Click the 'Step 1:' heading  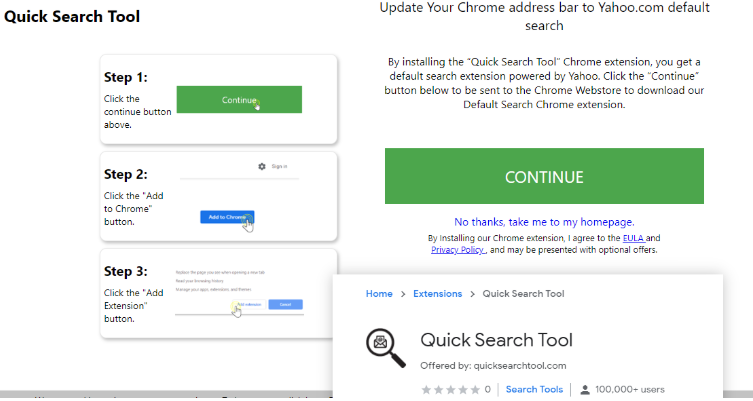126,77
